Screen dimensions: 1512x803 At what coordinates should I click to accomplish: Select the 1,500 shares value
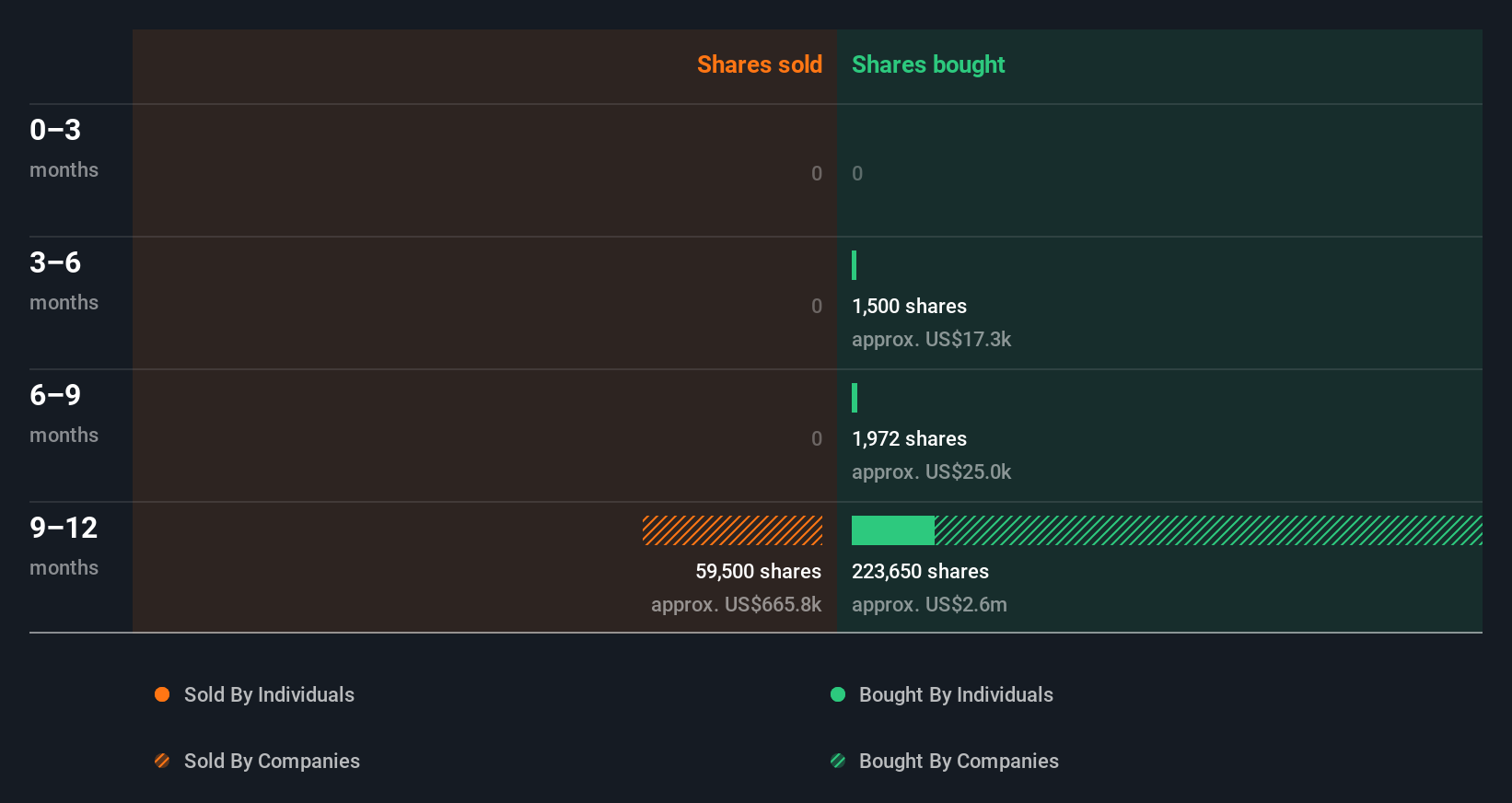point(909,306)
